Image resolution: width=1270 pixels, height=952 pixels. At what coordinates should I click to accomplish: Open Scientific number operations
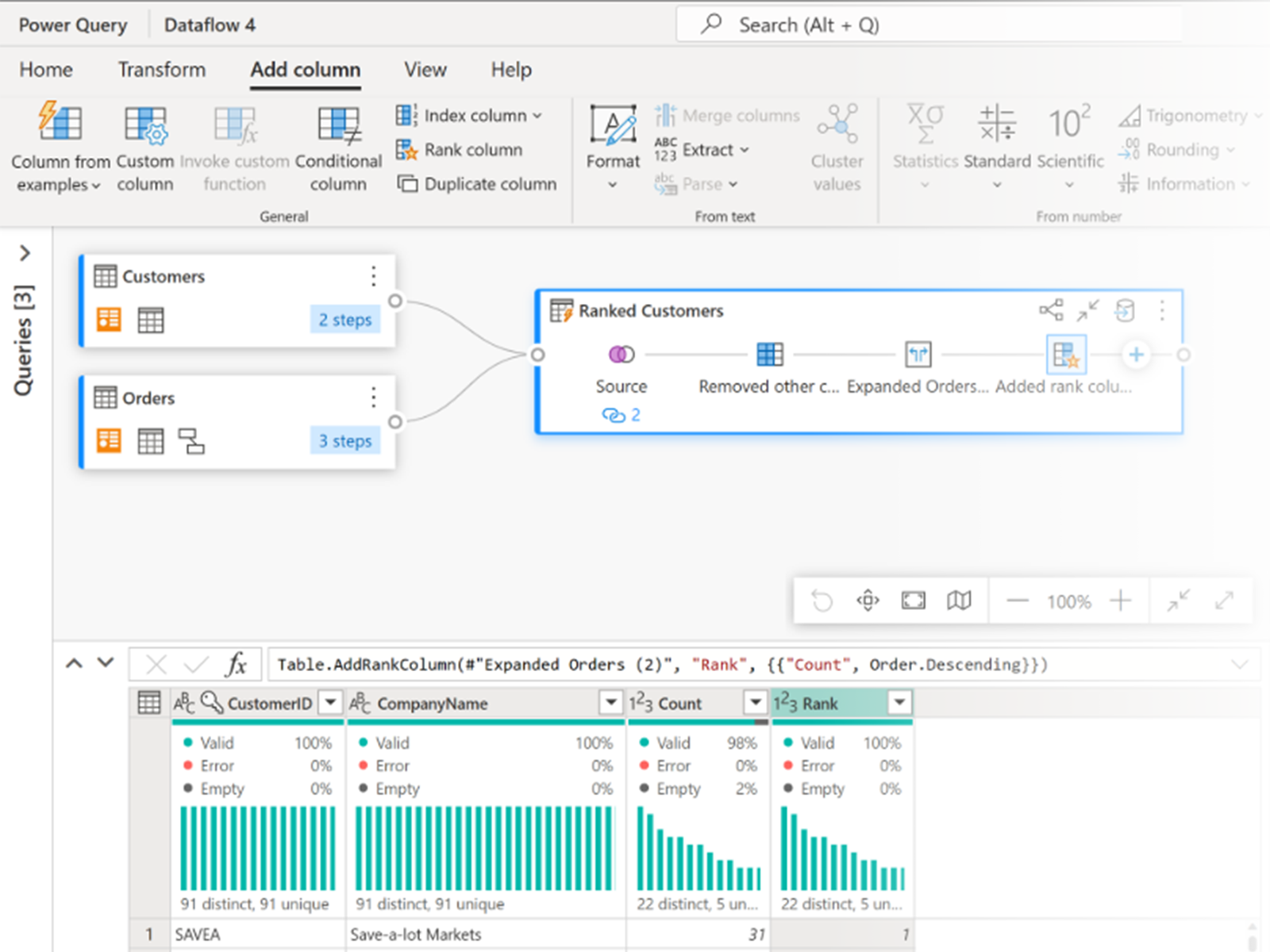[x=1070, y=148]
